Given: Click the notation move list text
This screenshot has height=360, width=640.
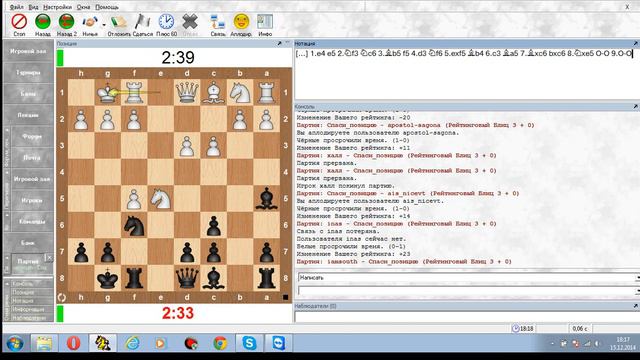Looking at the screenshot, I should (x=464, y=53).
